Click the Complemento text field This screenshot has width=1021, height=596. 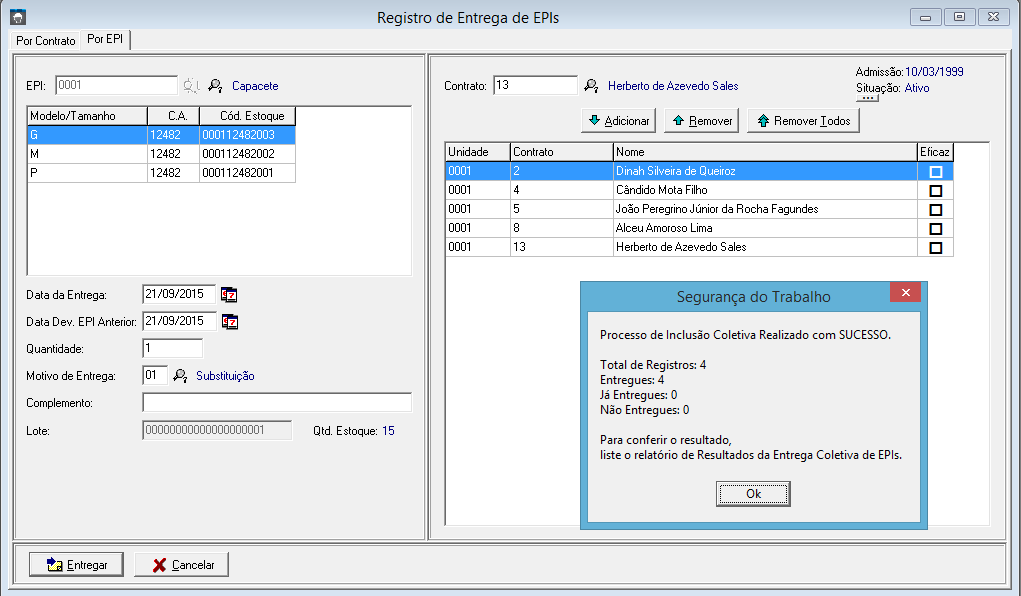point(277,402)
